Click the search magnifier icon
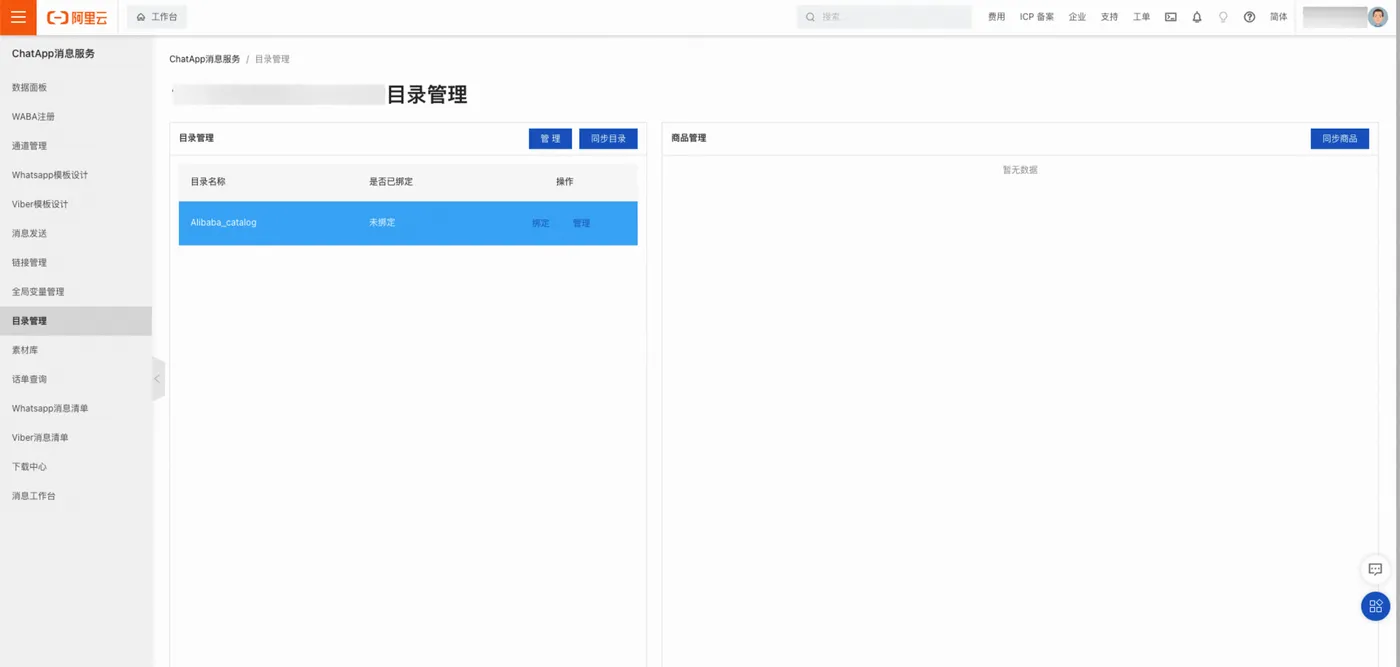The height and width of the screenshot is (667, 1400). tap(810, 17)
